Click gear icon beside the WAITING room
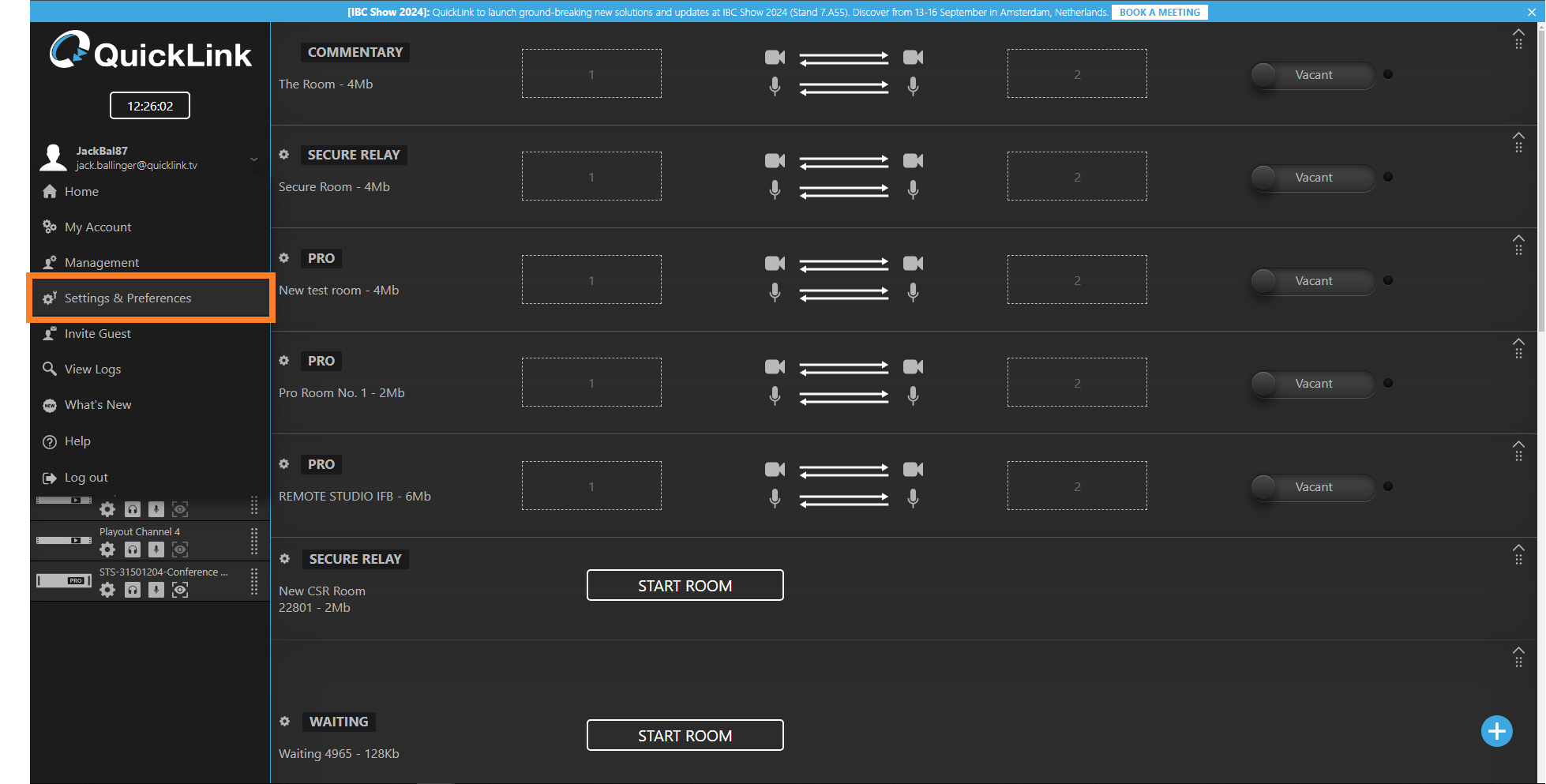Screen dimensions: 1546x784 (x=285, y=722)
